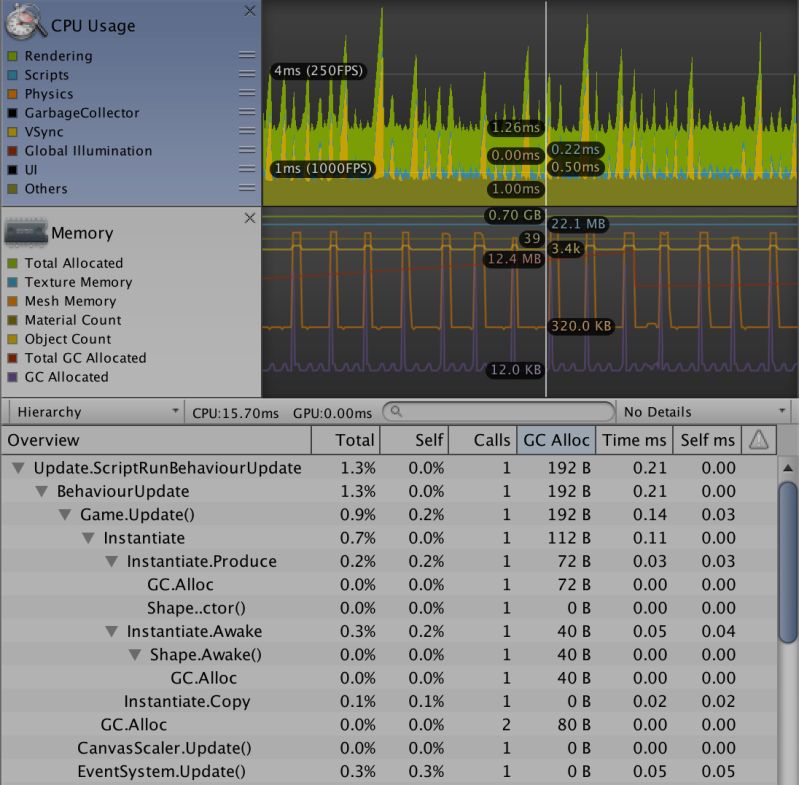Toggle Object Count series
This screenshot has width=799, height=785.
point(13,339)
